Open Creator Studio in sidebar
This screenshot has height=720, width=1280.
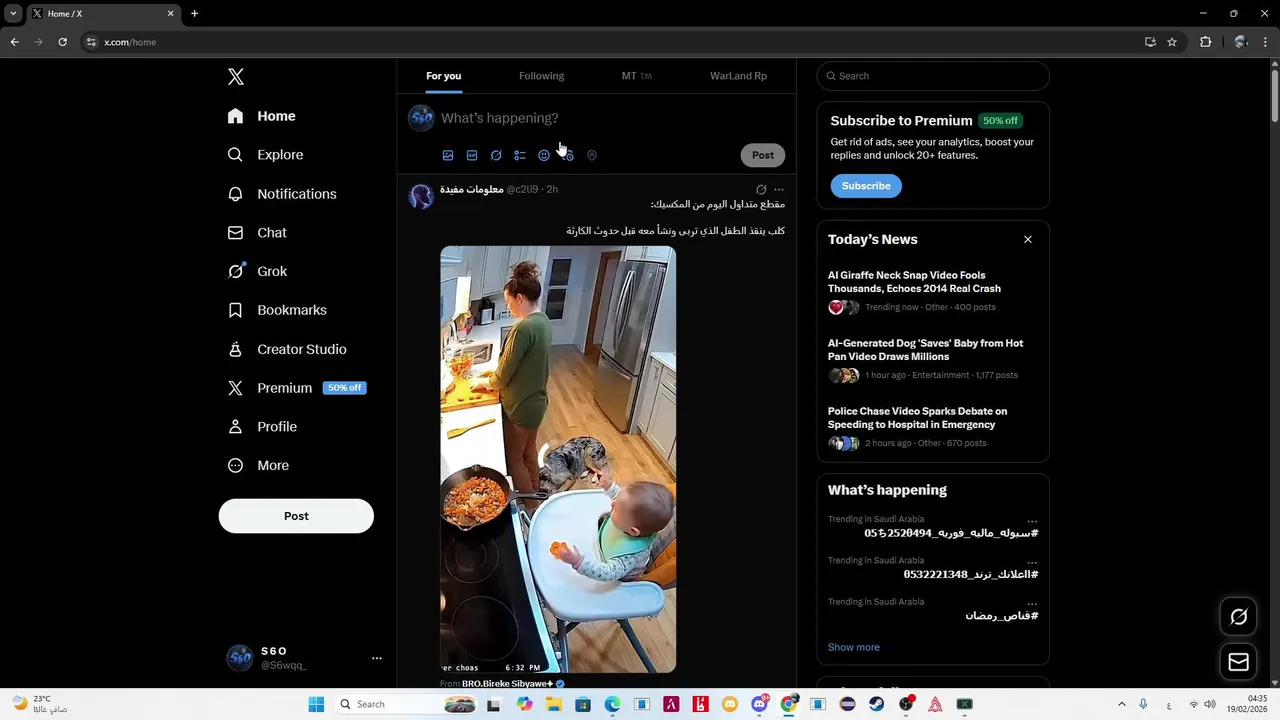click(287, 349)
